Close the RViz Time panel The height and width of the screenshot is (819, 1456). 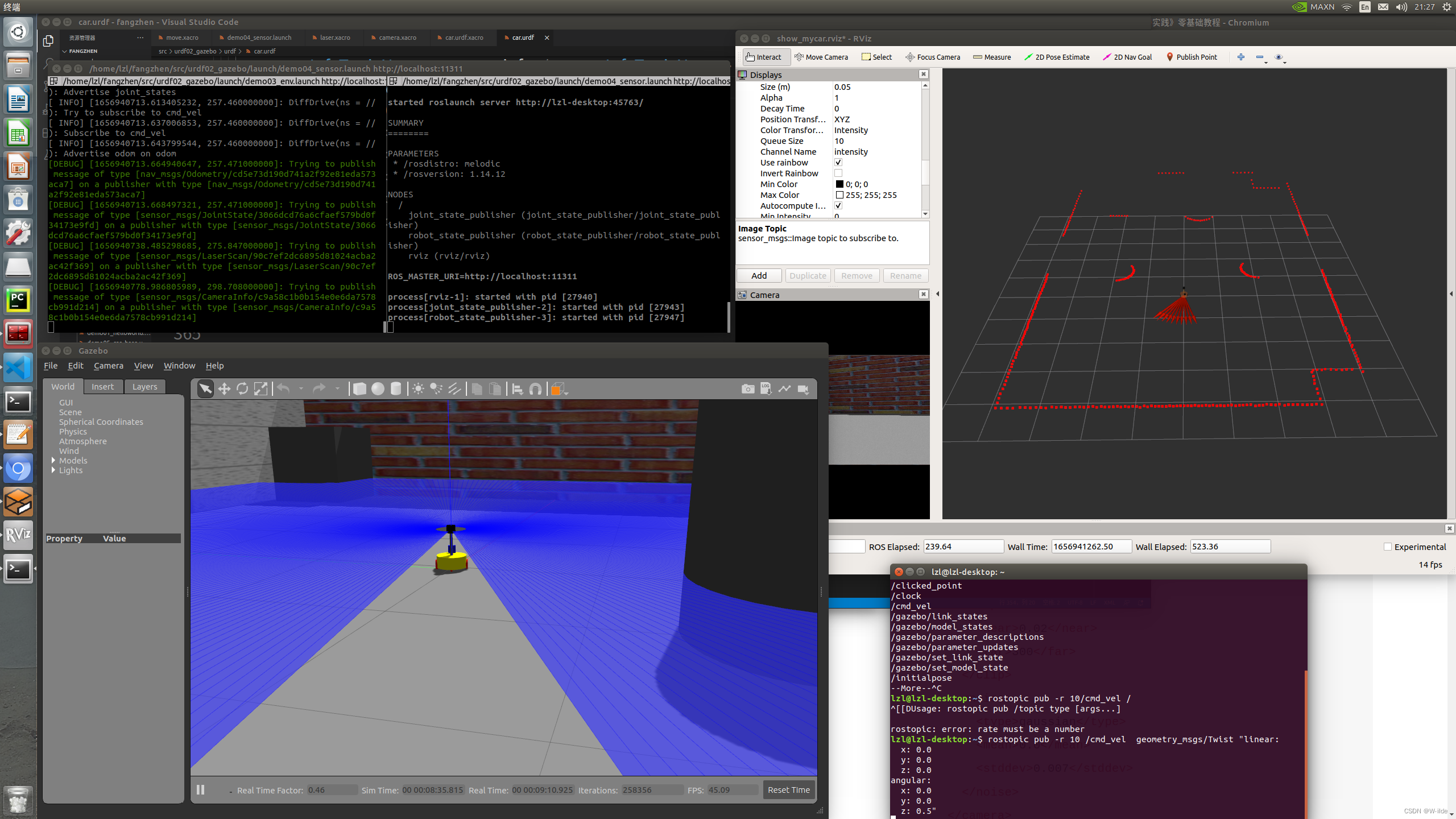coord(1450,528)
